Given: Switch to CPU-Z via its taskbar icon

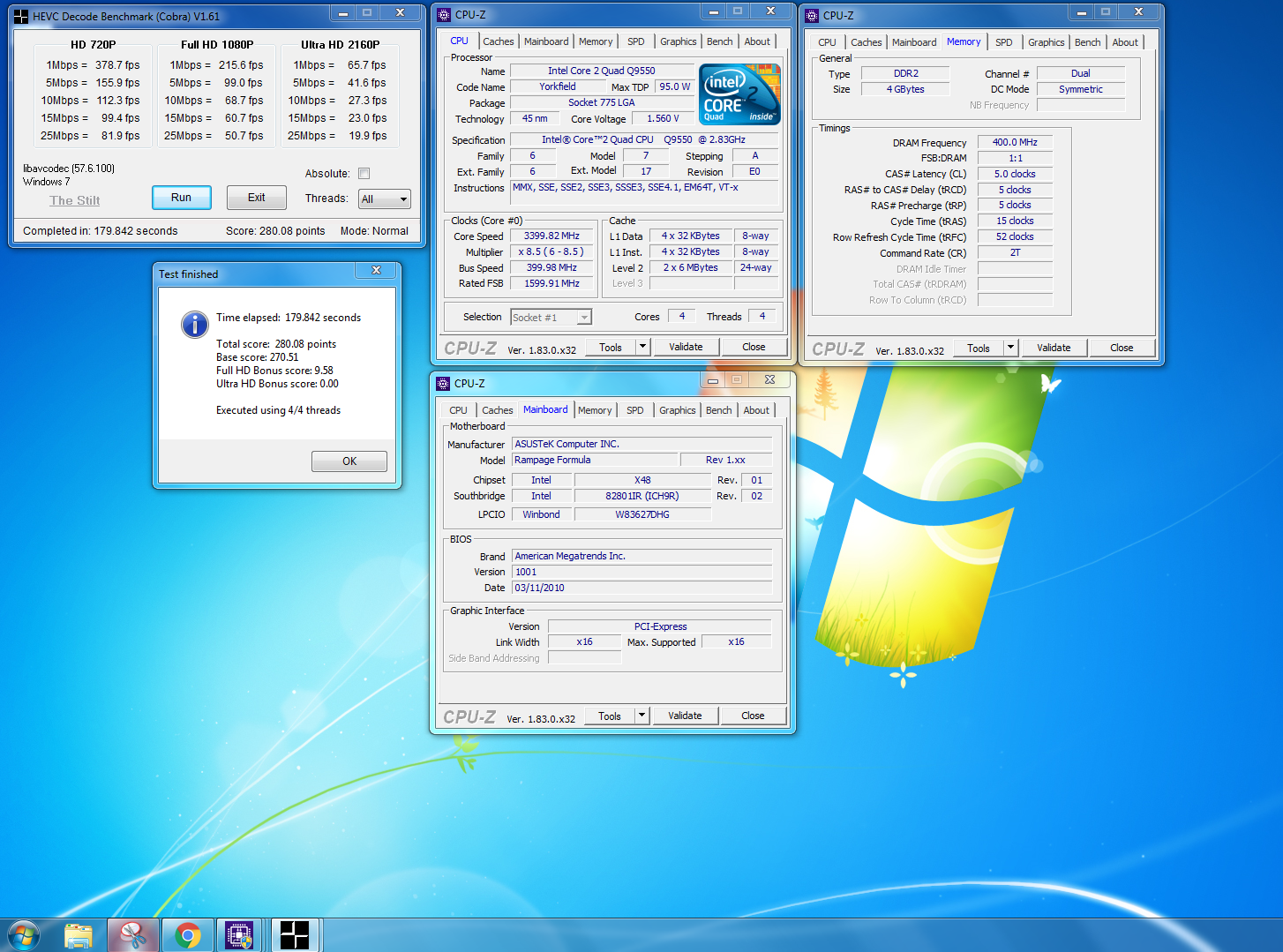Looking at the screenshot, I should tap(240, 935).
